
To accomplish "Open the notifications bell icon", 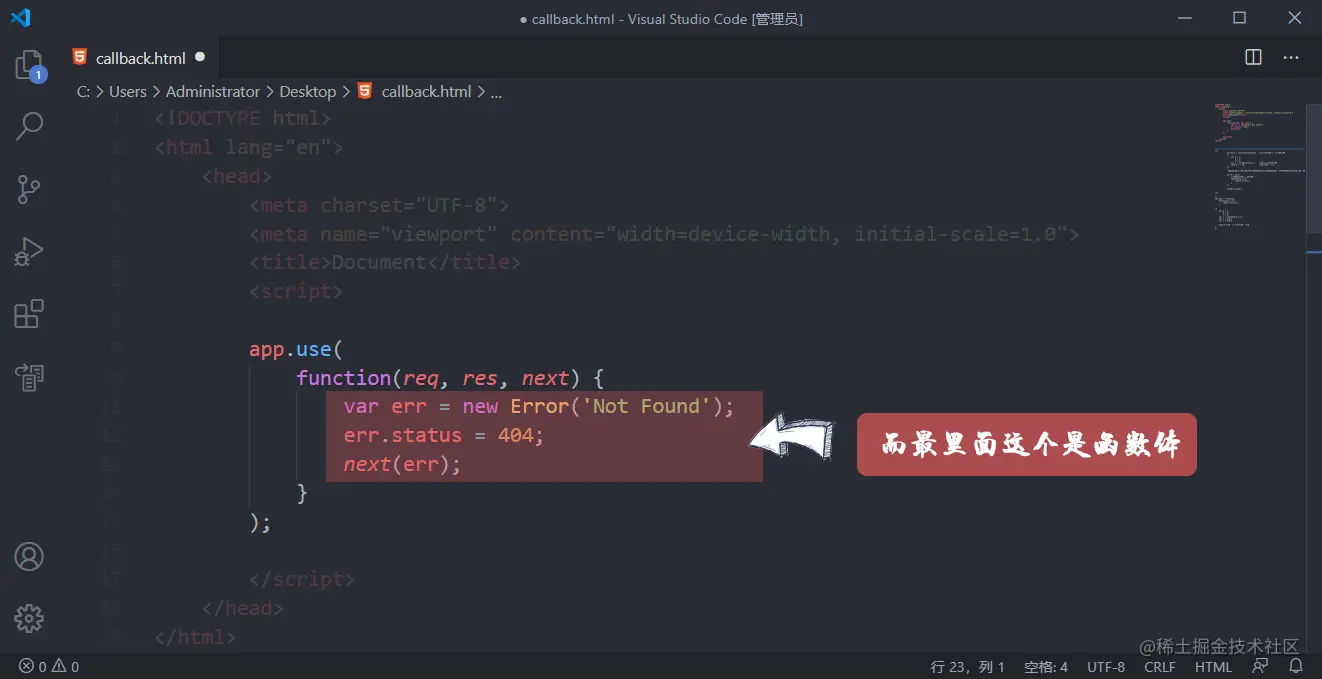I will 1295,666.
